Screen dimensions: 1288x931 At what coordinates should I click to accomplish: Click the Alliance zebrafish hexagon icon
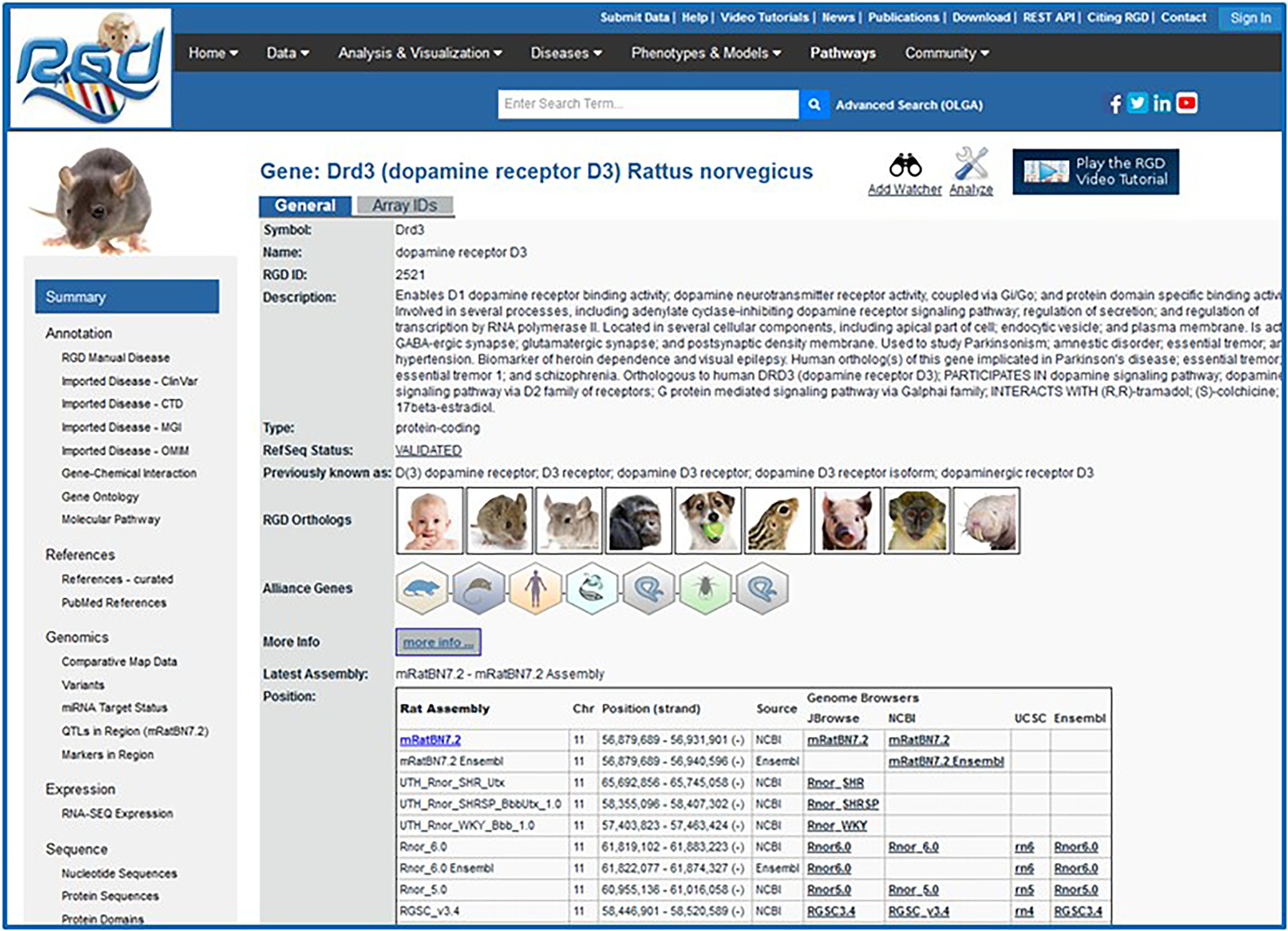(x=592, y=589)
